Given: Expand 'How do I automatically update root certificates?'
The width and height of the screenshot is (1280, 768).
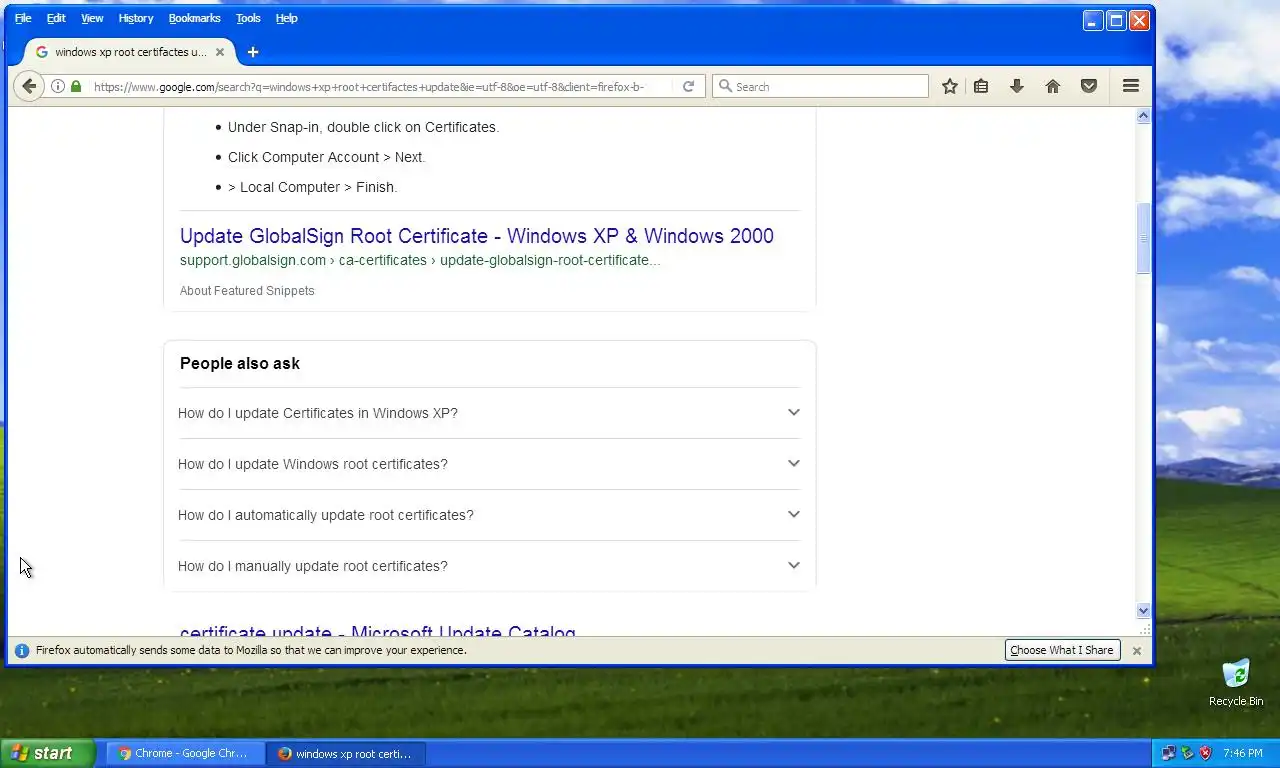Looking at the screenshot, I should pyautogui.click(x=490, y=515).
